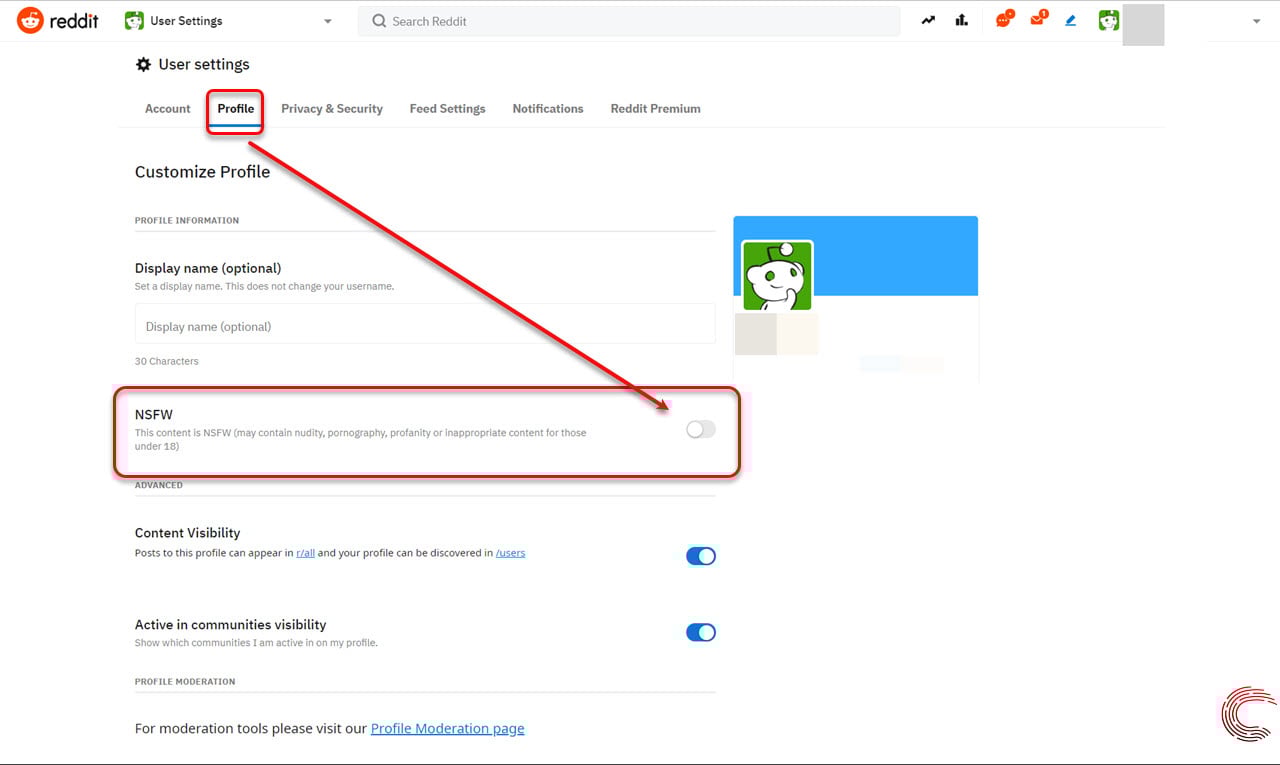Click the Display name input field
The width and height of the screenshot is (1280, 765).
pyautogui.click(x=425, y=326)
